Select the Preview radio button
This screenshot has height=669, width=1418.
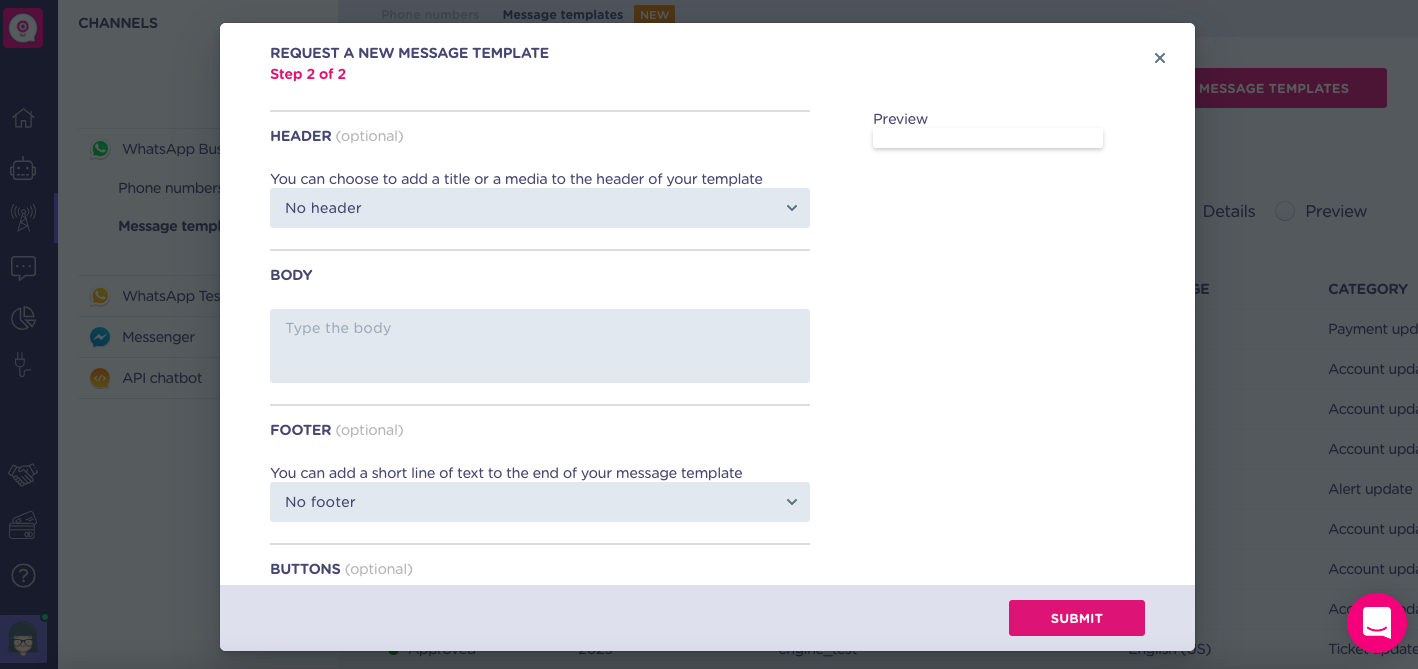tap(1285, 211)
